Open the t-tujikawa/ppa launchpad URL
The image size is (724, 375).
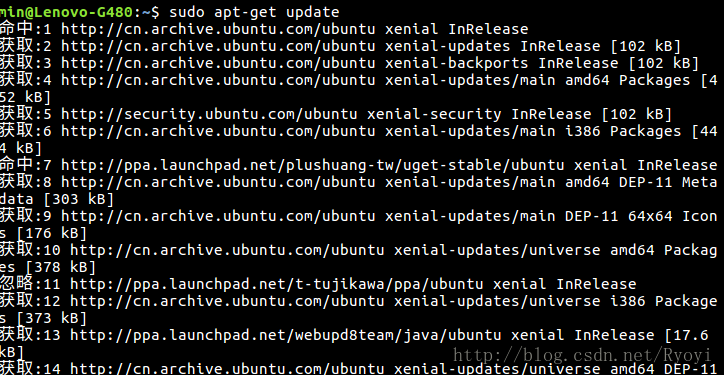277,284
